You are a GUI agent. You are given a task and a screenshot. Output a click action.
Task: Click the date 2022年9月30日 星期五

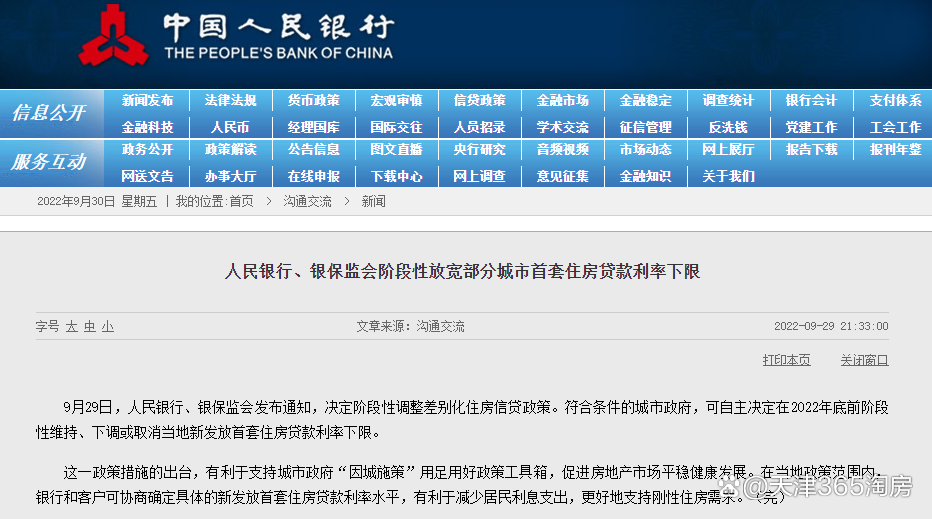97,202
